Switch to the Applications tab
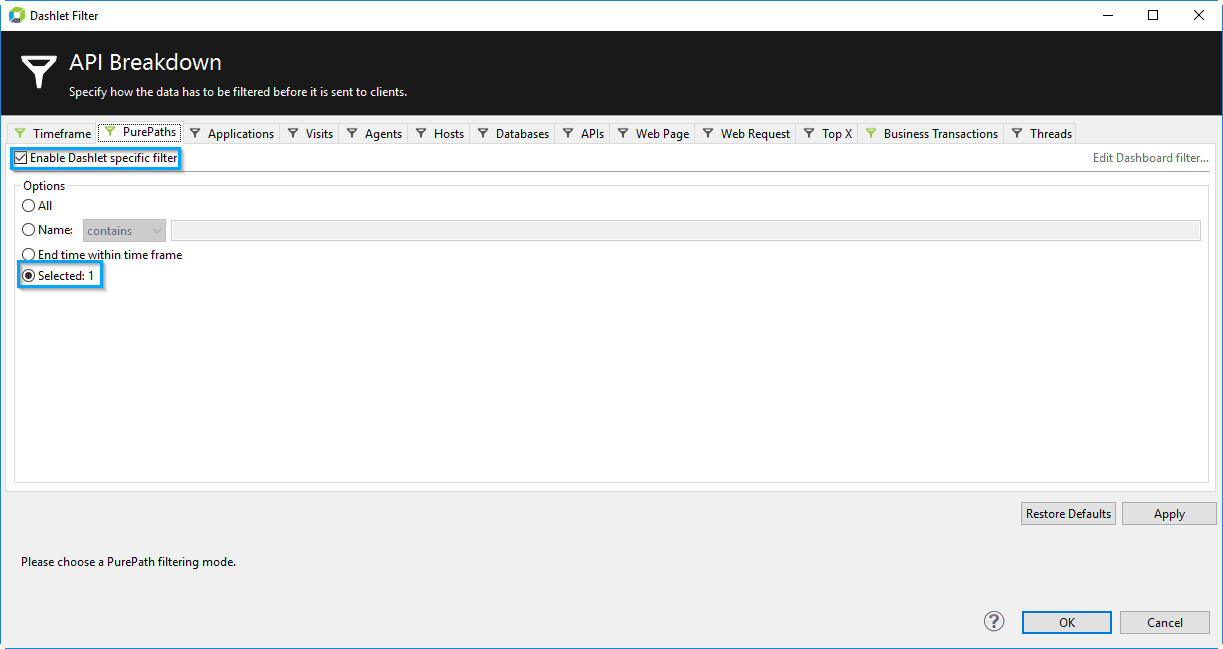The width and height of the screenshot is (1223, 649). (231, 133)
